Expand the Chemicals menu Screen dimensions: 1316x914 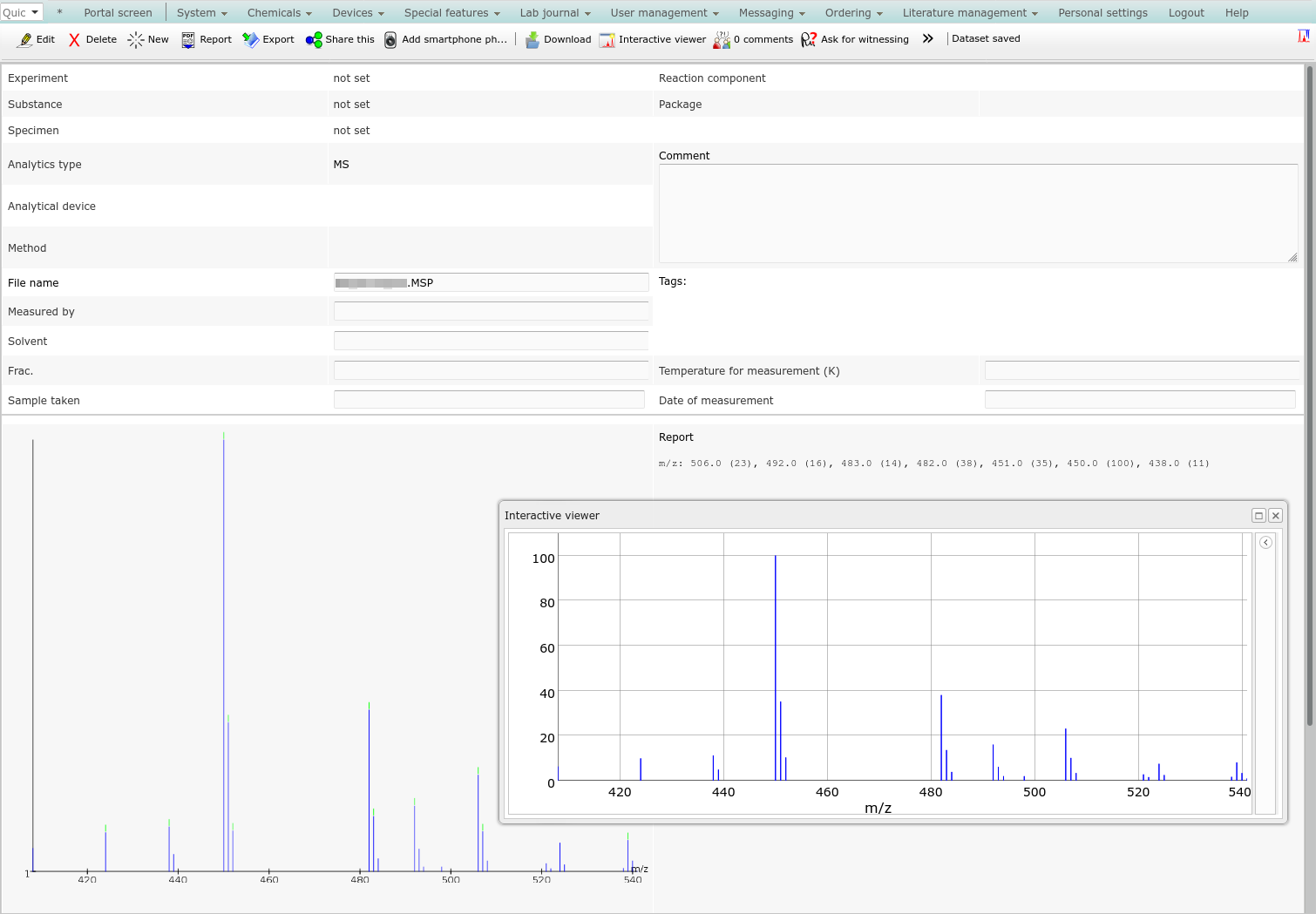tap(279, 13)
